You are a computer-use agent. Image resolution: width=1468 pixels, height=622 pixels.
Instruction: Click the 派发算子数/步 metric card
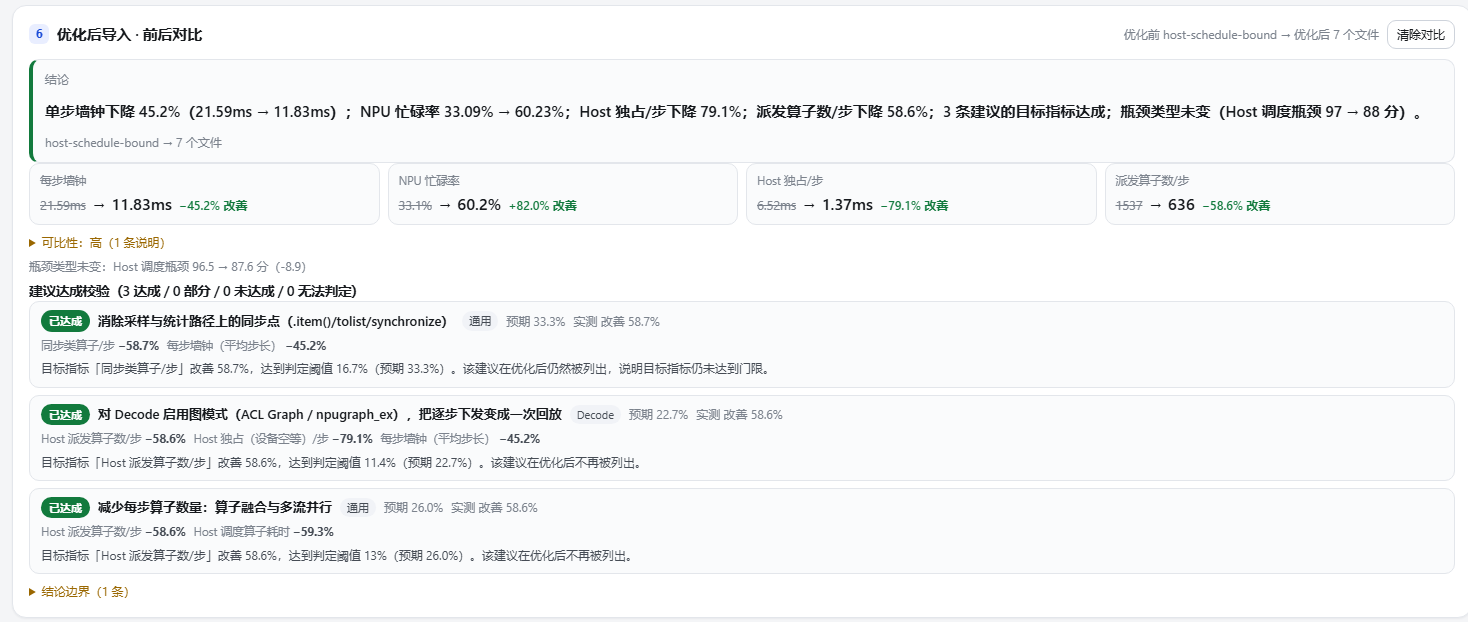(x=1279, y=194)
